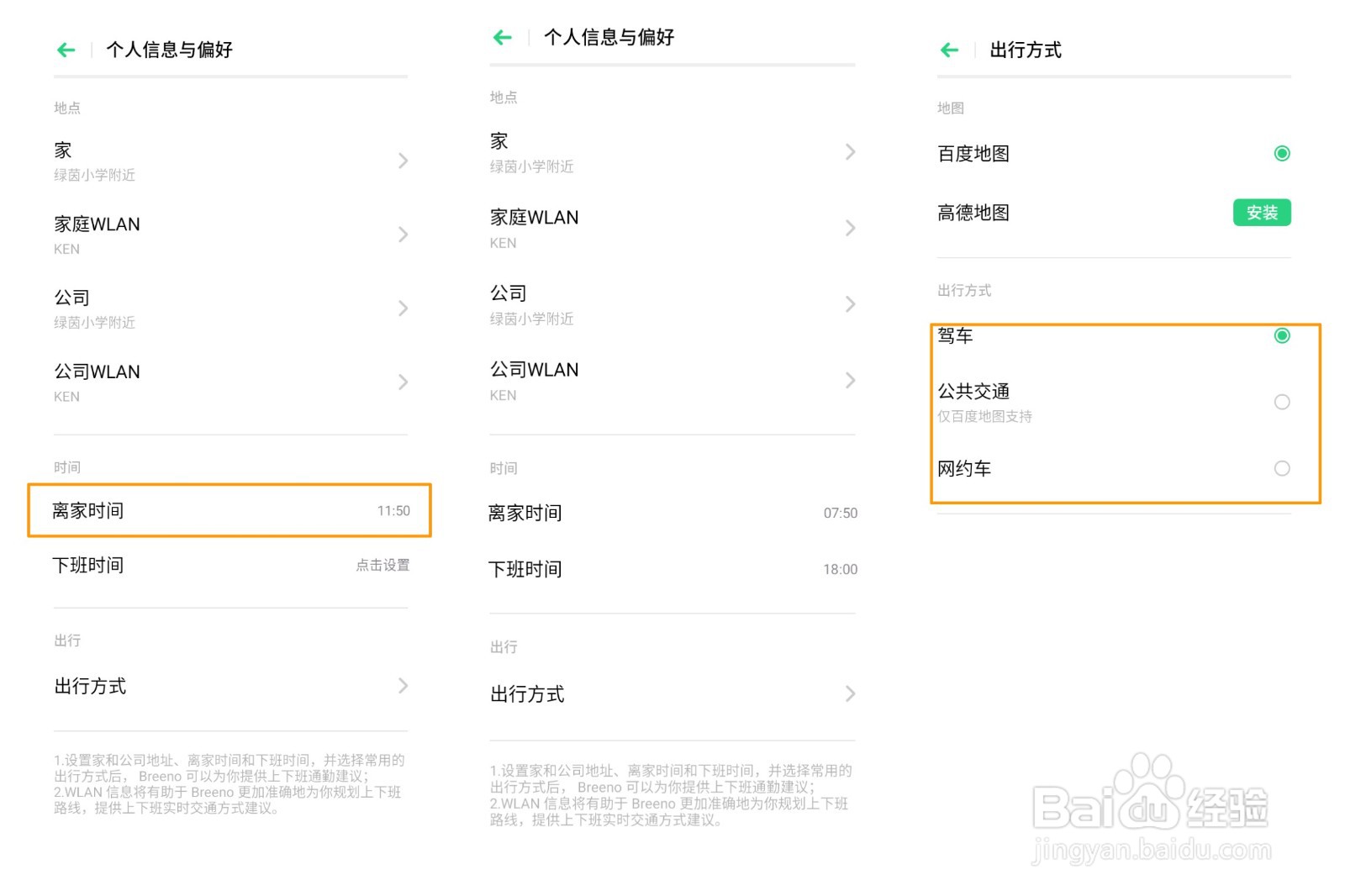Tap chevron beside 公司 in second panel
Viewport: 1345px width, 896px height.
click(x=852, y=304)
